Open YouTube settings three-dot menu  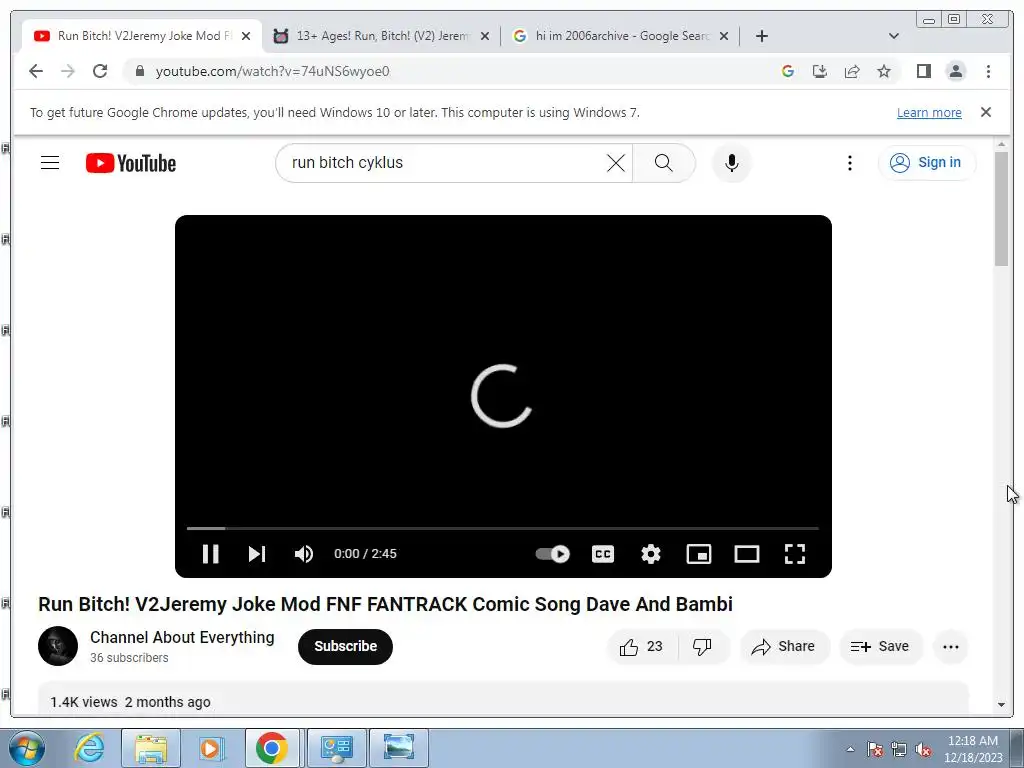tap(850, 163)
